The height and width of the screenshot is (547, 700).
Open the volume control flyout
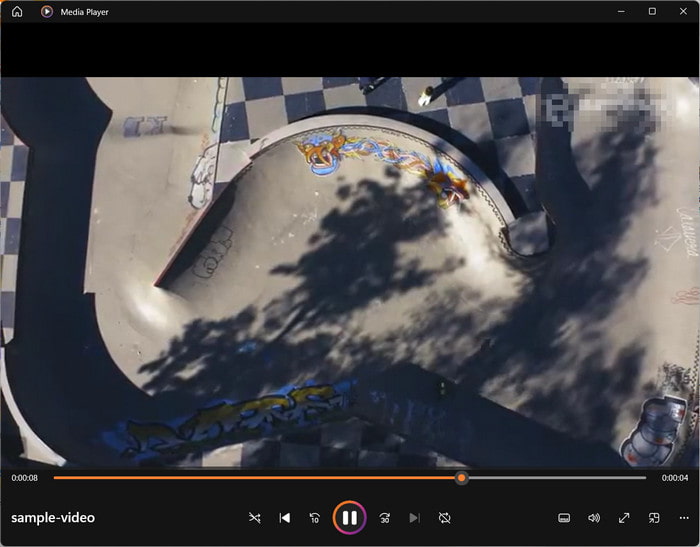[594, 518]
